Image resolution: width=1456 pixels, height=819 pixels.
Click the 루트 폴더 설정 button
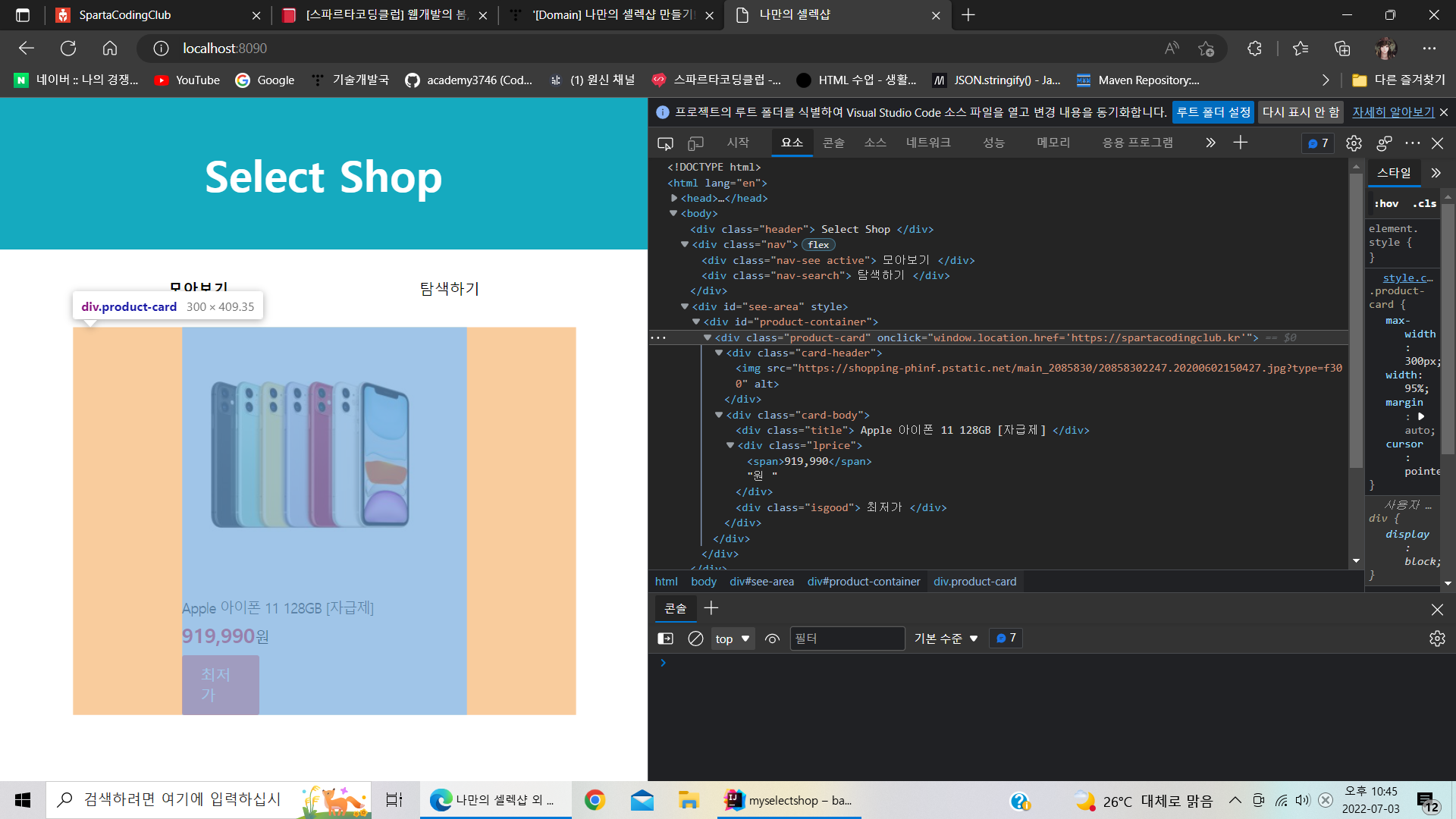click(1213, 112)
